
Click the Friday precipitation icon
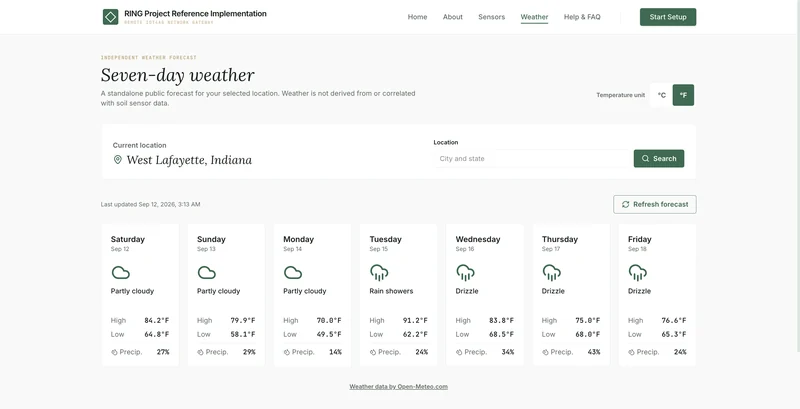tap(632, 352)
